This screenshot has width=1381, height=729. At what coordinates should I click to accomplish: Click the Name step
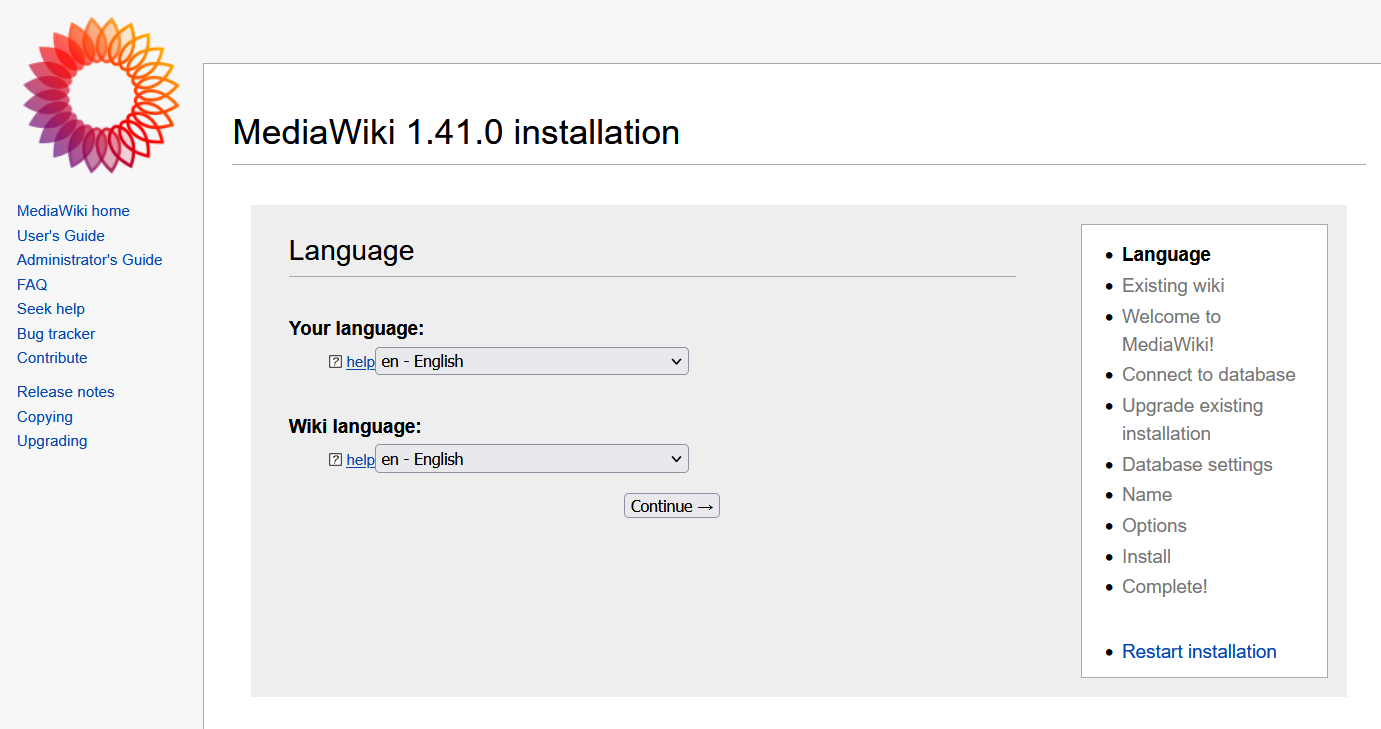coord(1147,495)
